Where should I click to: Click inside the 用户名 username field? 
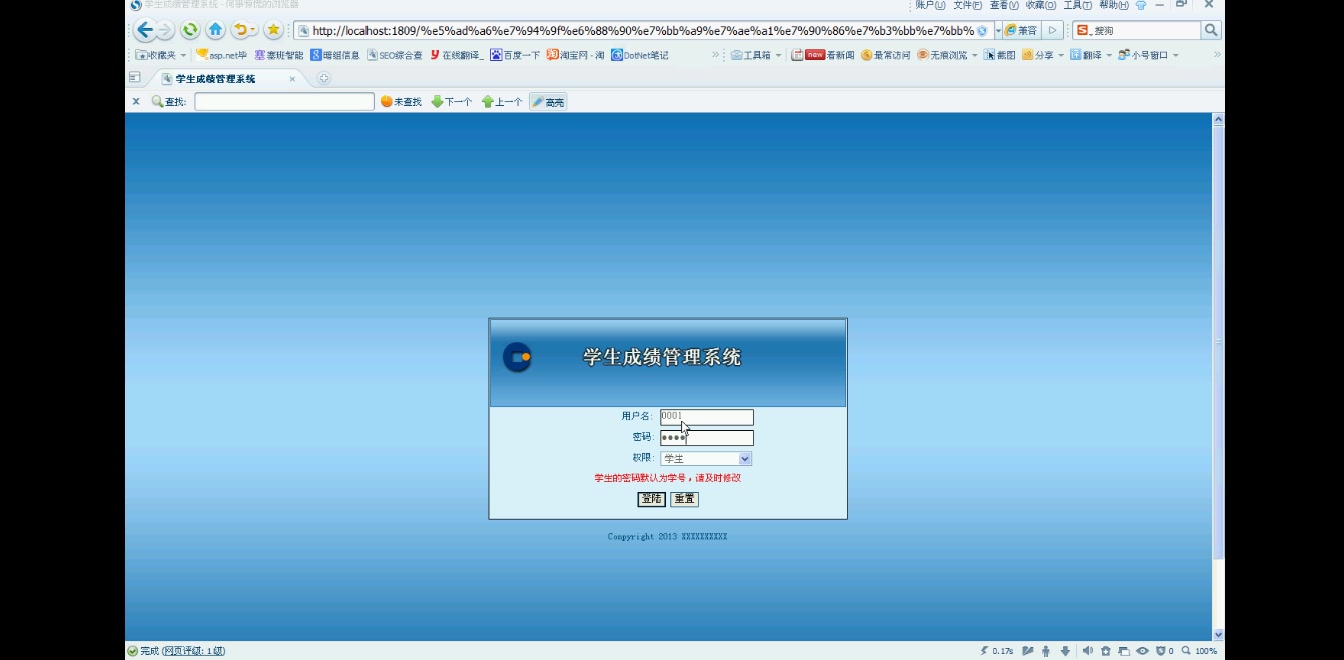click(x=705, y=417)
